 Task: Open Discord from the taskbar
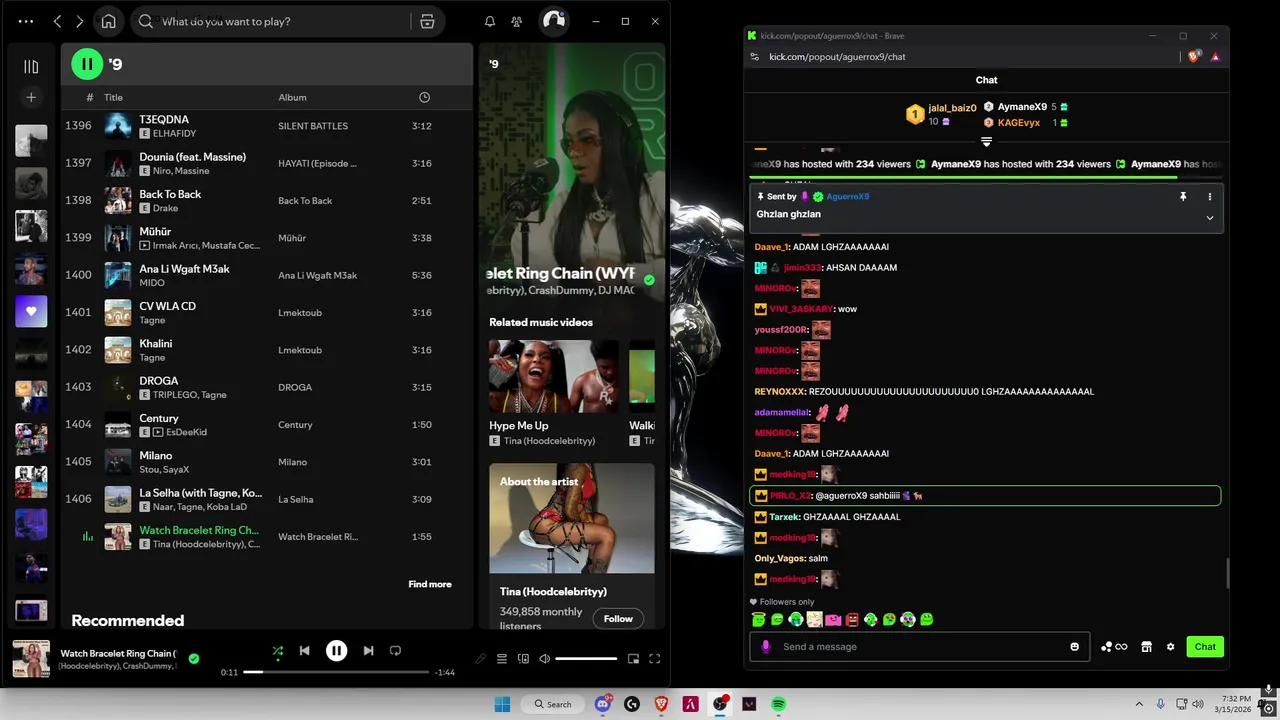tap(603, 704)
